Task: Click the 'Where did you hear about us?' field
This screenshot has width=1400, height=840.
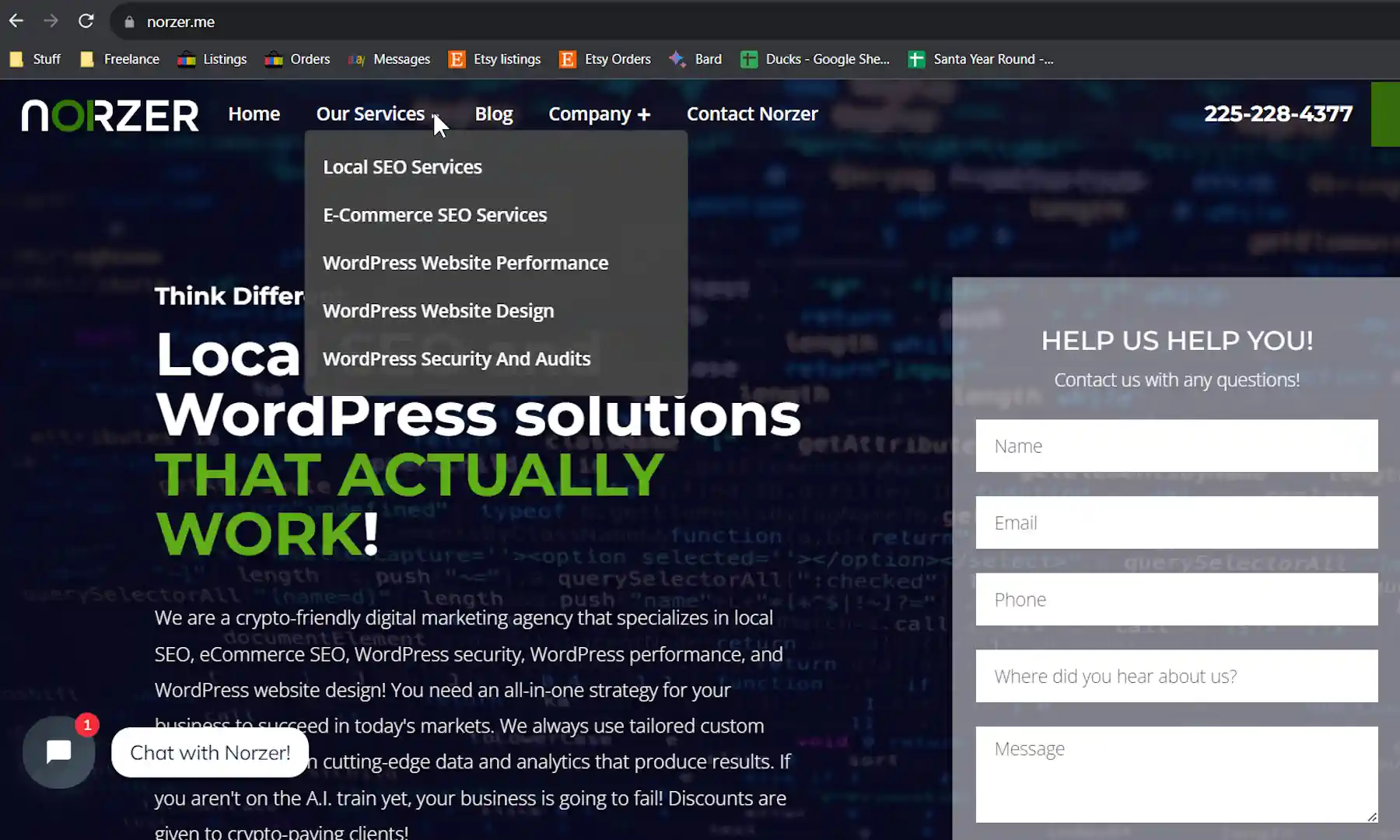Action: [x=1176, y=676]
